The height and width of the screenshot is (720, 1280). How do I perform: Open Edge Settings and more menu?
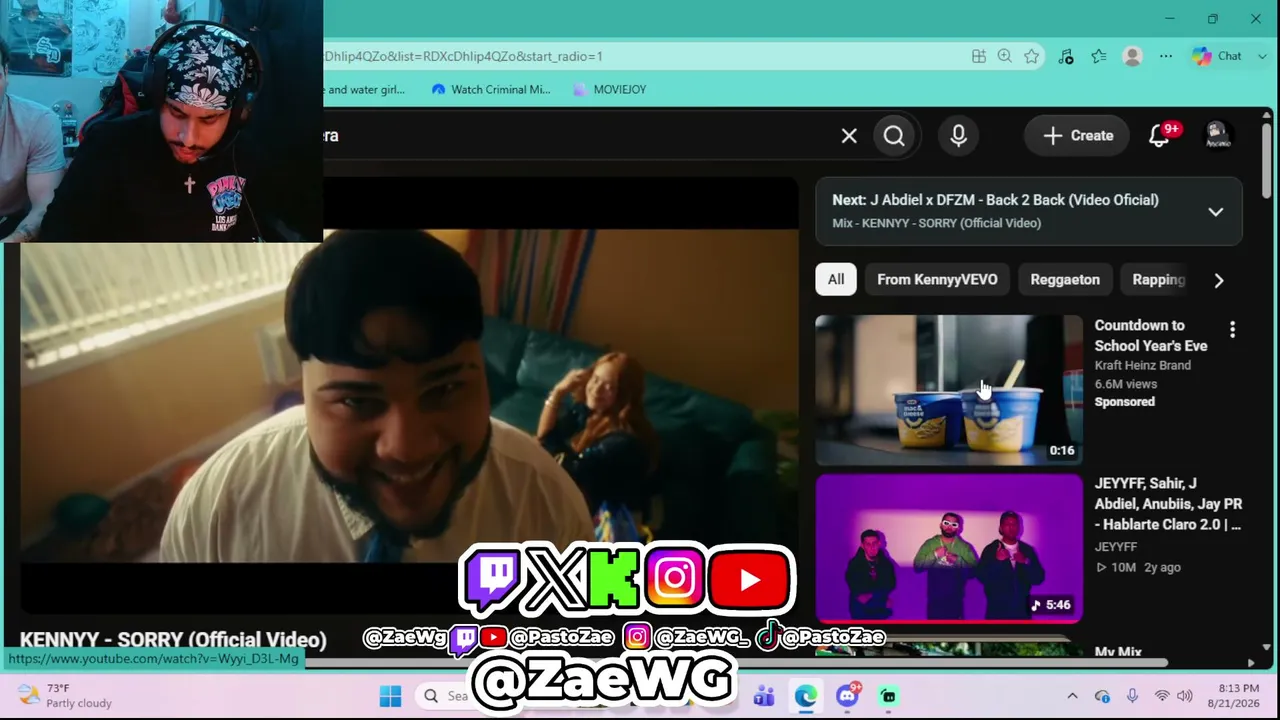[x=1166, y=56]
